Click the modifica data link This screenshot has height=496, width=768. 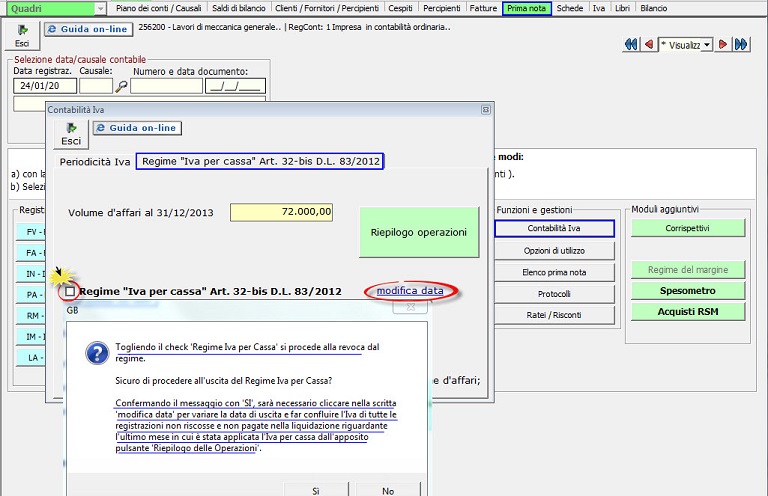point(410,290)
